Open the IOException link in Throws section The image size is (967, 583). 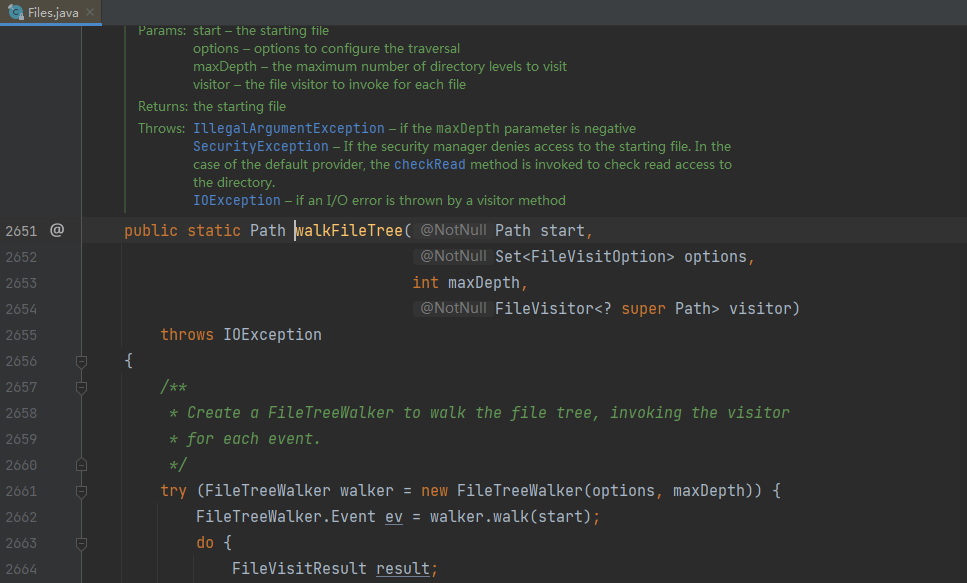237,201
